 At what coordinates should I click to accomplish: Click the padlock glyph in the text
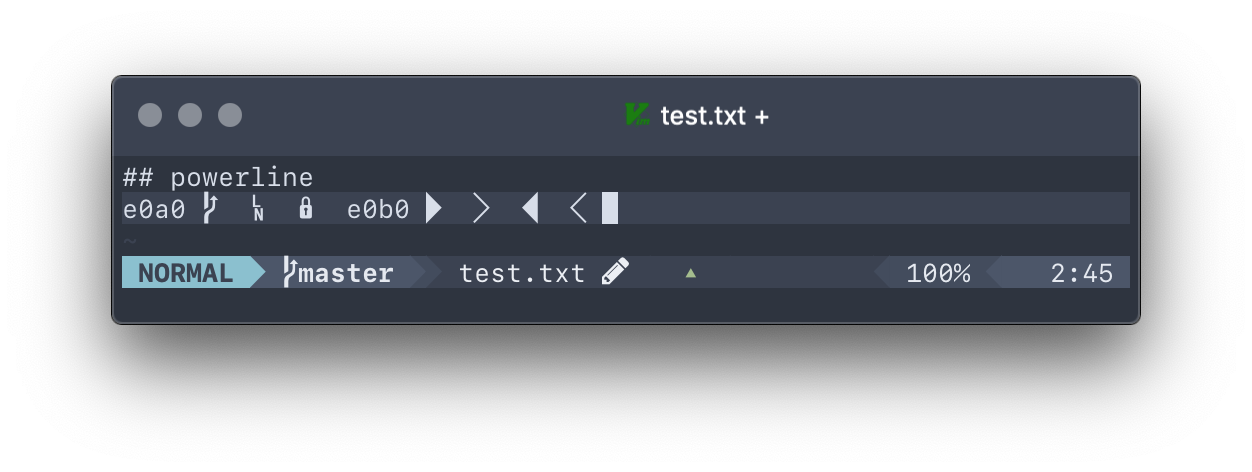[x=306, y=208]
